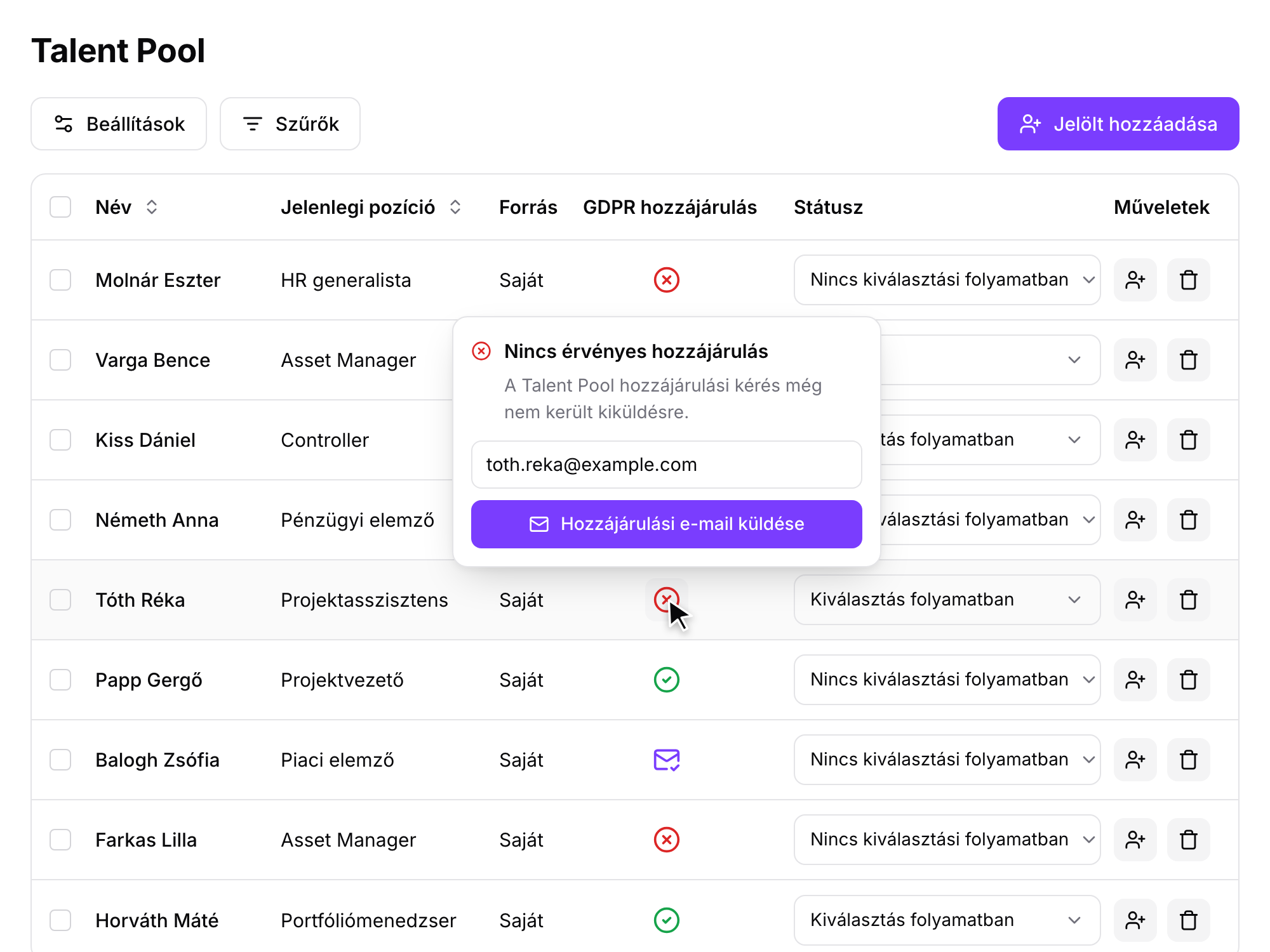This screenshot has height=952, width=1270.
Task: Sort the table by Név column
Action: (151, 207)
